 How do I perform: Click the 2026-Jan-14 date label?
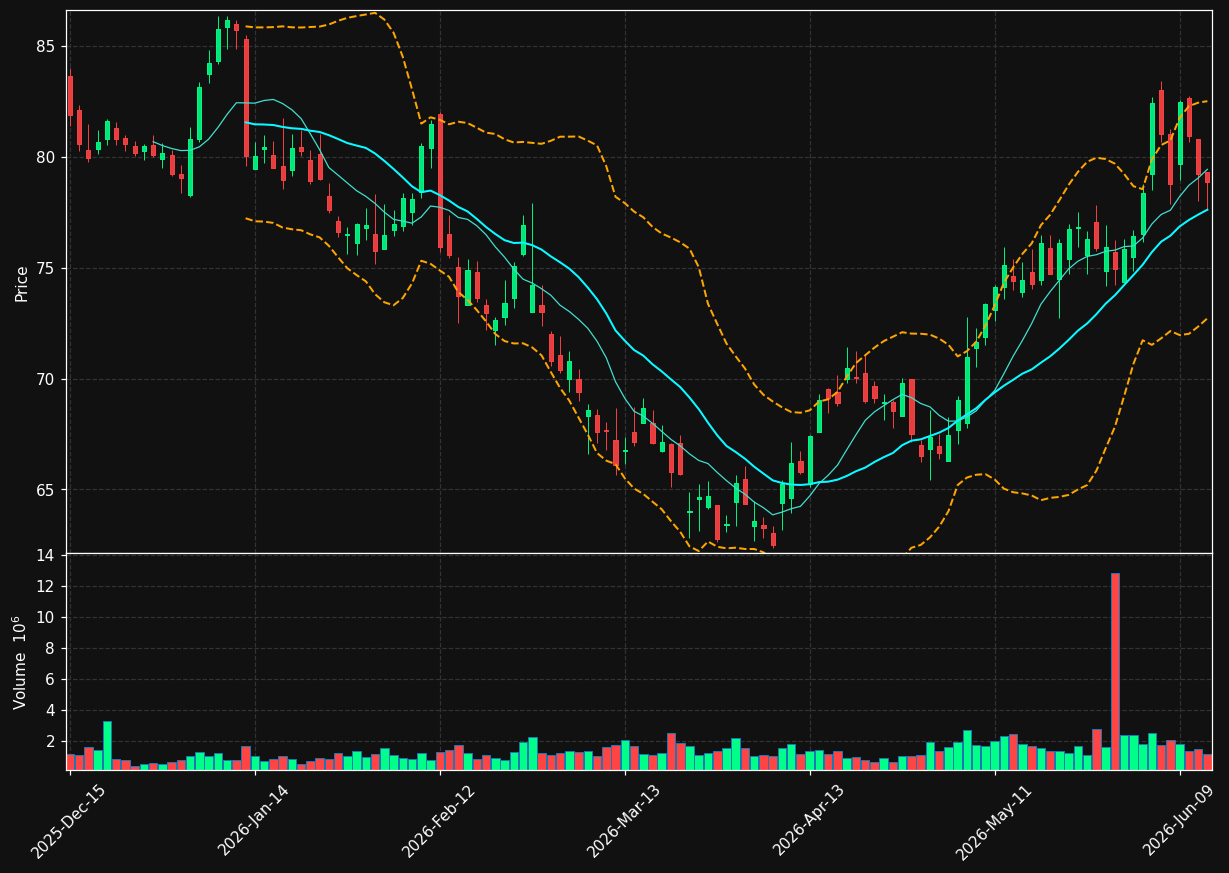(x=254, y=821)
